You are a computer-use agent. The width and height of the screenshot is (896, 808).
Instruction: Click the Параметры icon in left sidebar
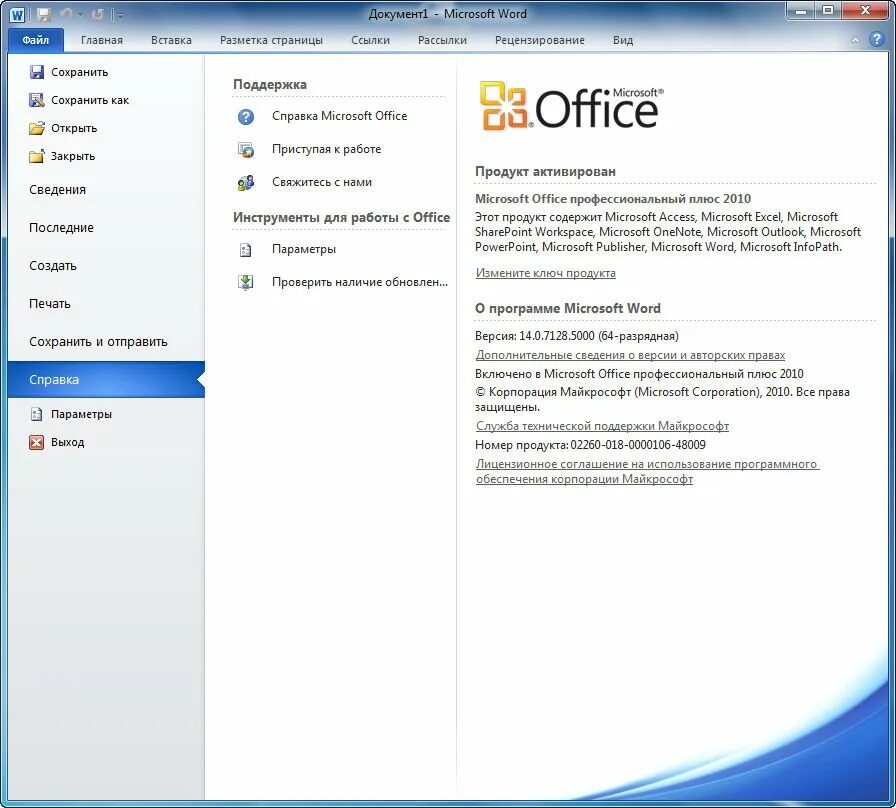(x=37, y=414)
